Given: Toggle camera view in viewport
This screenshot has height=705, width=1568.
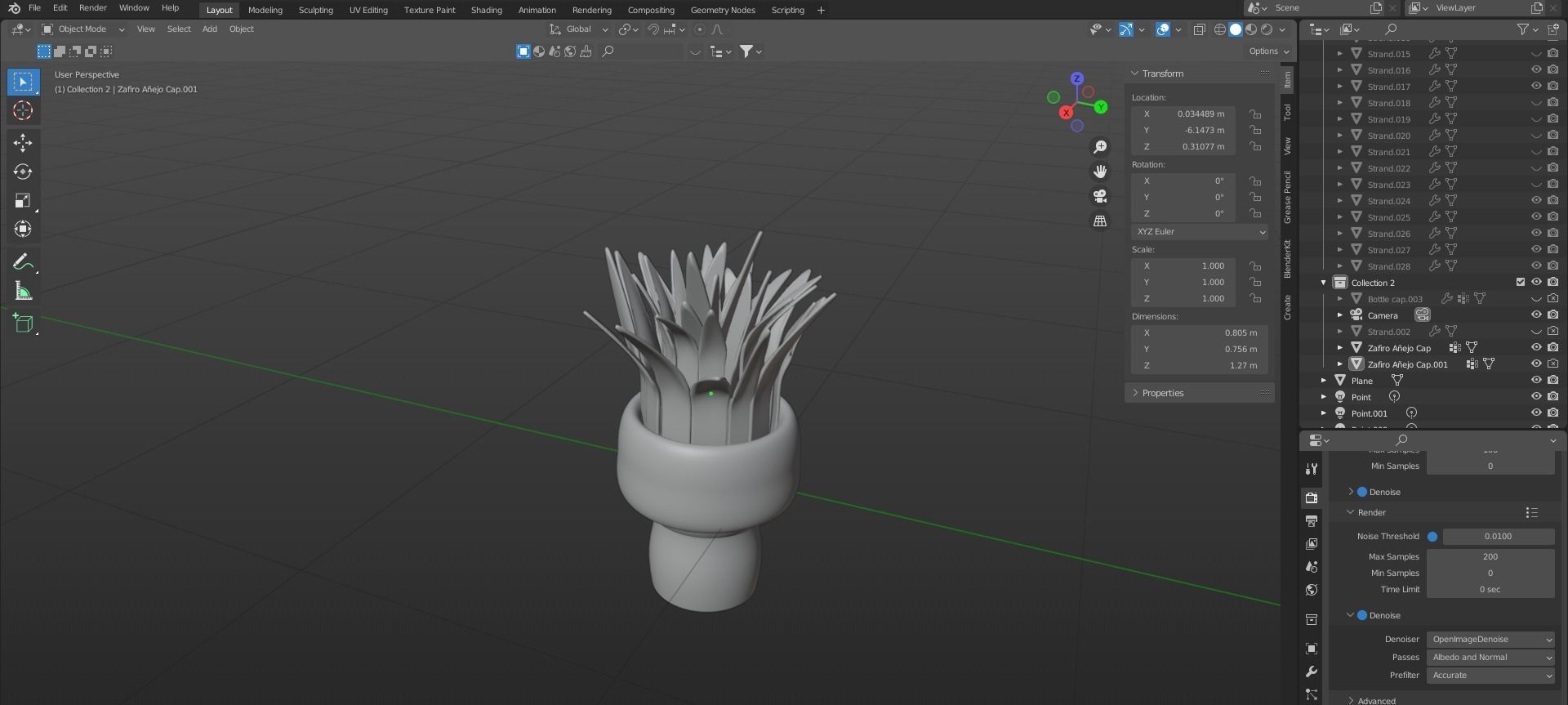Looking at the screenshot, I should [1100, 196].
